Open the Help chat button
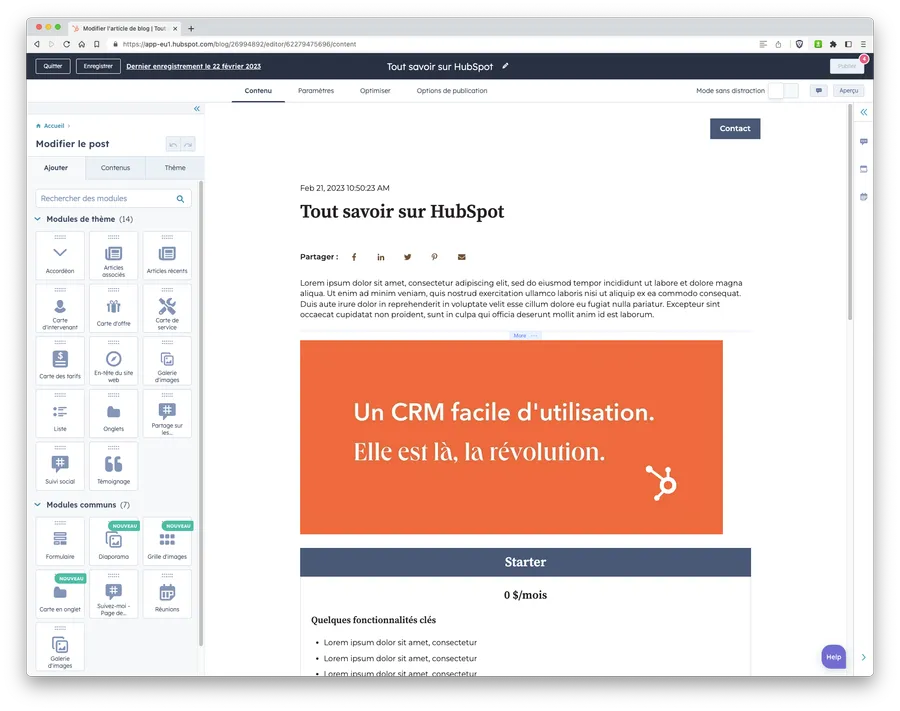The width and height of the screenshot is (900, 711). 833,657
